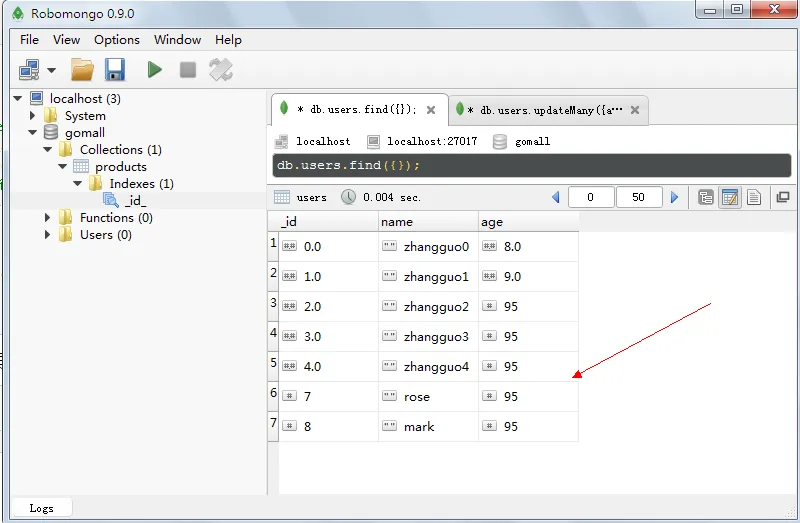Image resolution: width=800 pixels, height=523 pixels.
Task: Click the name column header
Action: pos(428,221)
